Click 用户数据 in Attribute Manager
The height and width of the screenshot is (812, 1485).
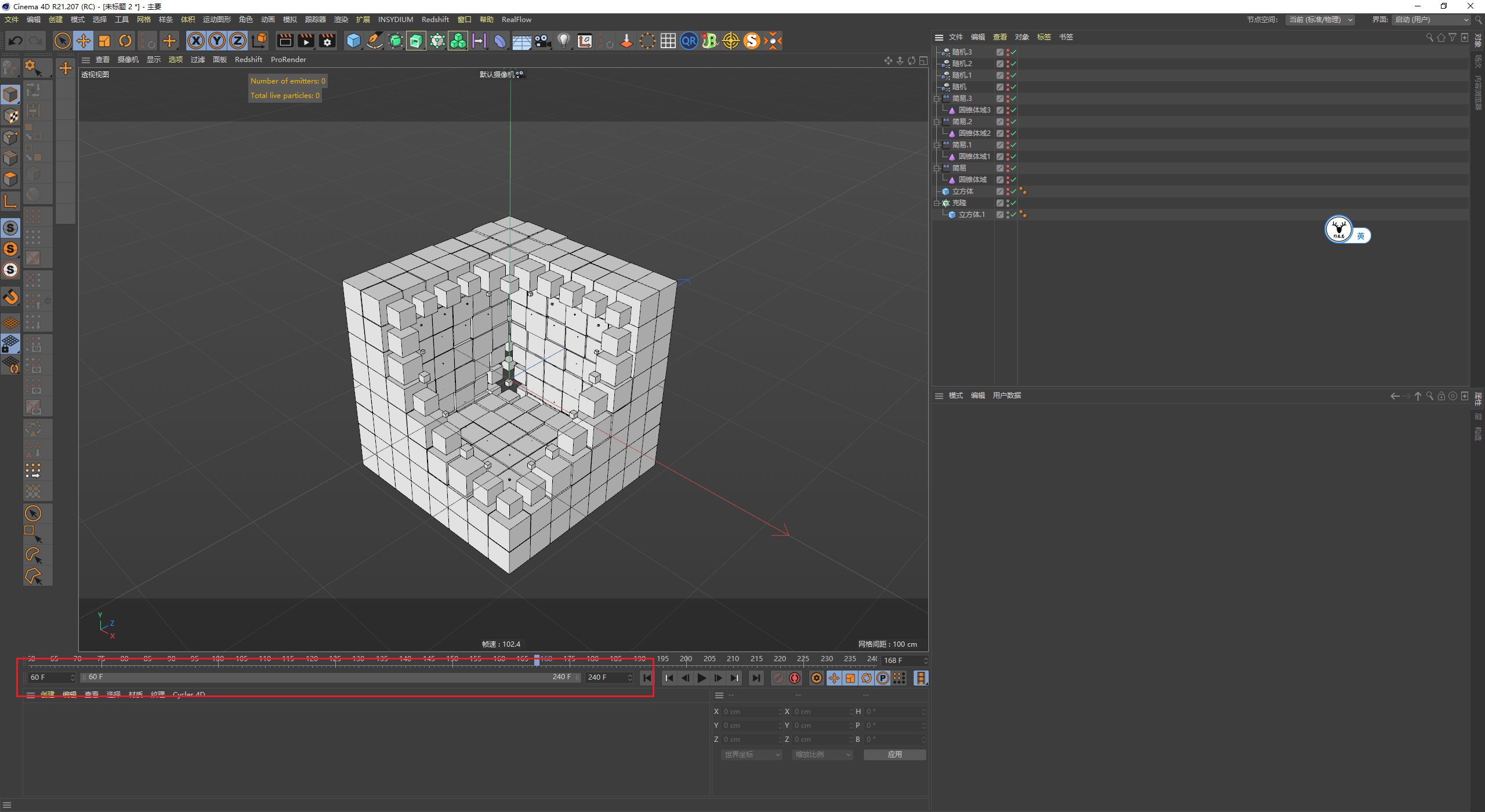1007,396
